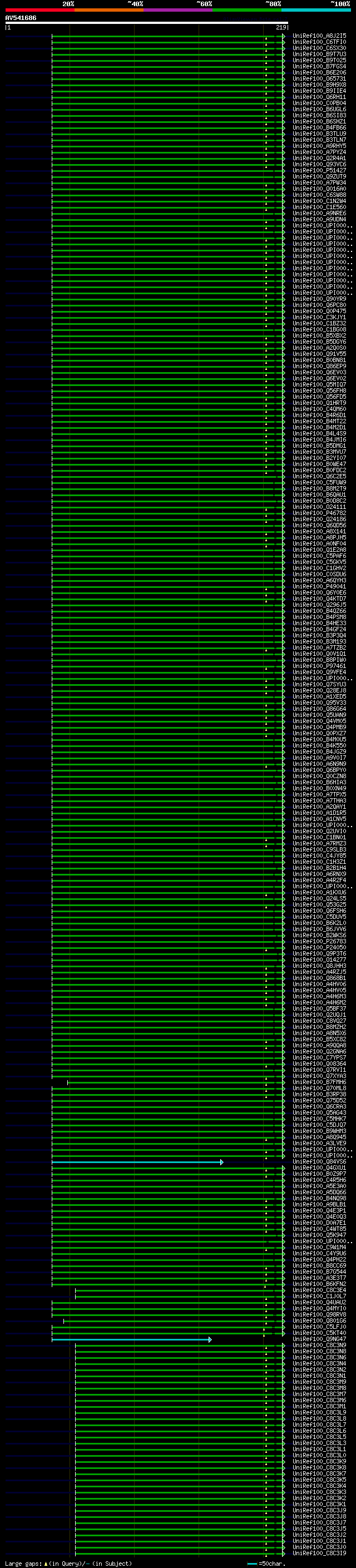Select label UniRef100_Q84VS6
This screenshot has width=356, height=1568.
click(x=319, y=1161)
